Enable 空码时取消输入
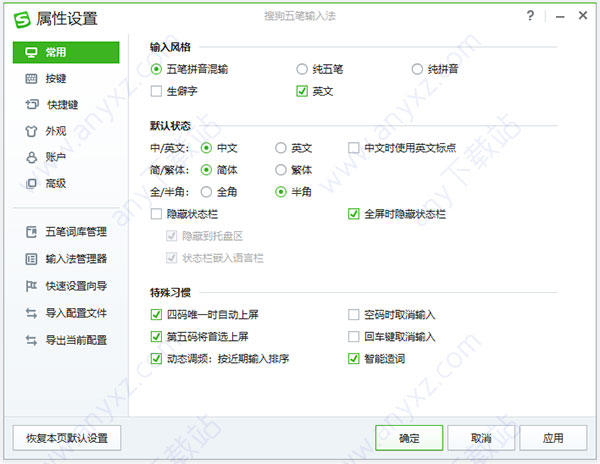Image resolution: width=600 pixels, height=464 pixels. pos(354,315)
